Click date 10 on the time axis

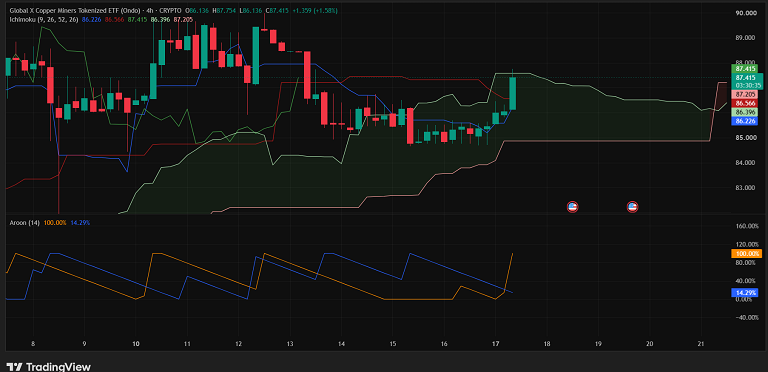136,343
